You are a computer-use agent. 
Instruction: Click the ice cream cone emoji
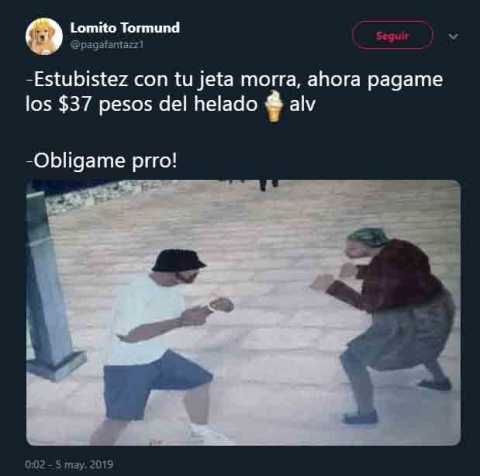tap(274, 106)
